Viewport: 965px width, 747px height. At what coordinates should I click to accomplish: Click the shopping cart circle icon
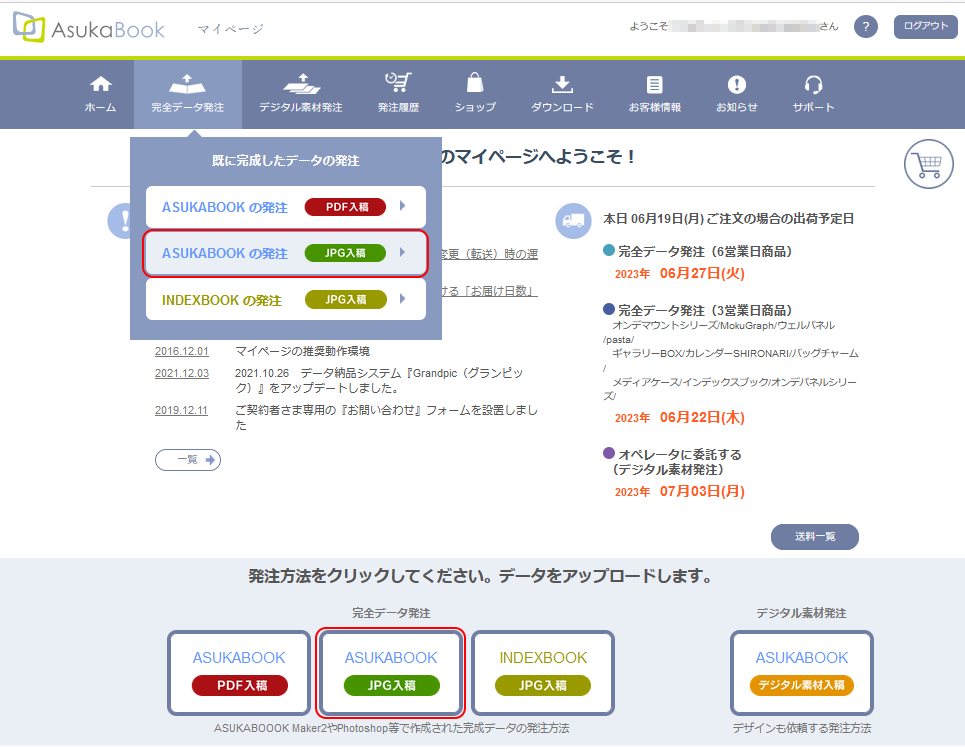point(928,165)
